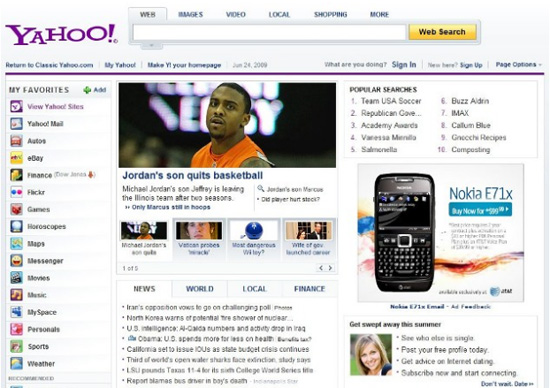Open the MORE search category menu
This screenshot has width=550, height=388.
click(379, 14)
